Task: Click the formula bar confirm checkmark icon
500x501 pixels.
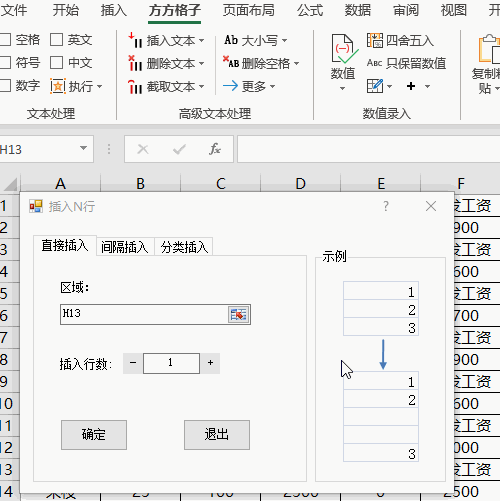Action: pos(179,149)
